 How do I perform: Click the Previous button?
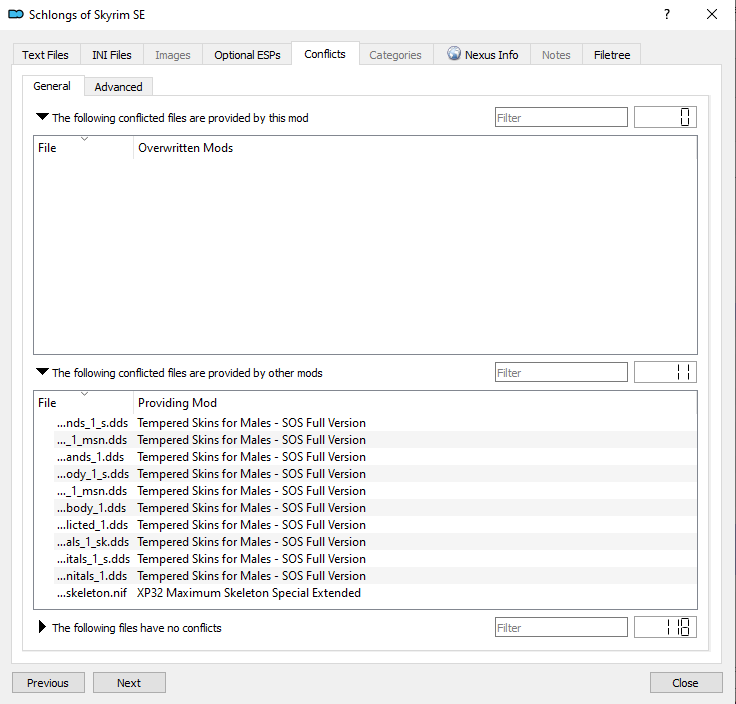48,682
